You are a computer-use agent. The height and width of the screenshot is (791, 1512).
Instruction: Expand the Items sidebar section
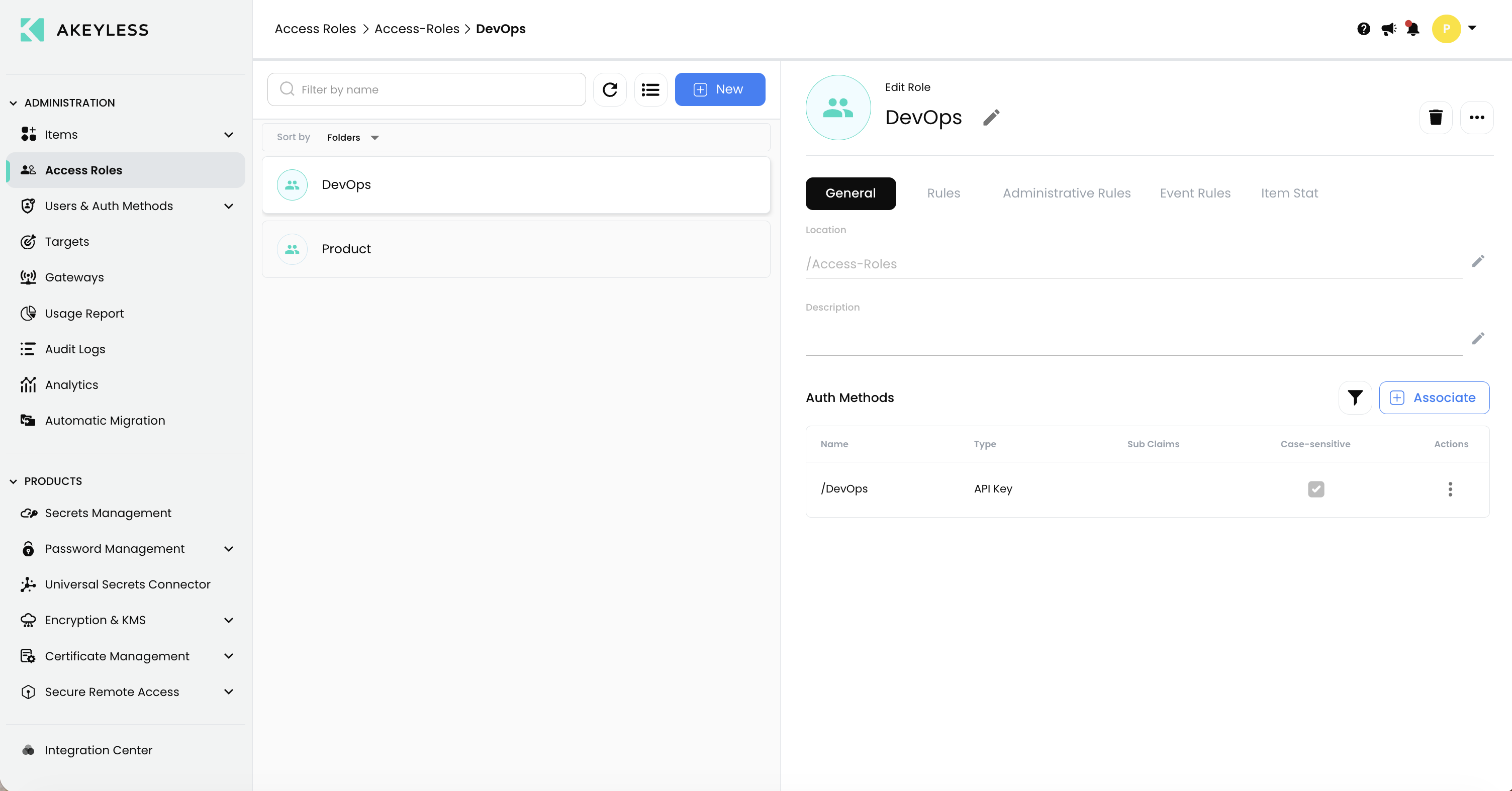click(x=228, y=134)
